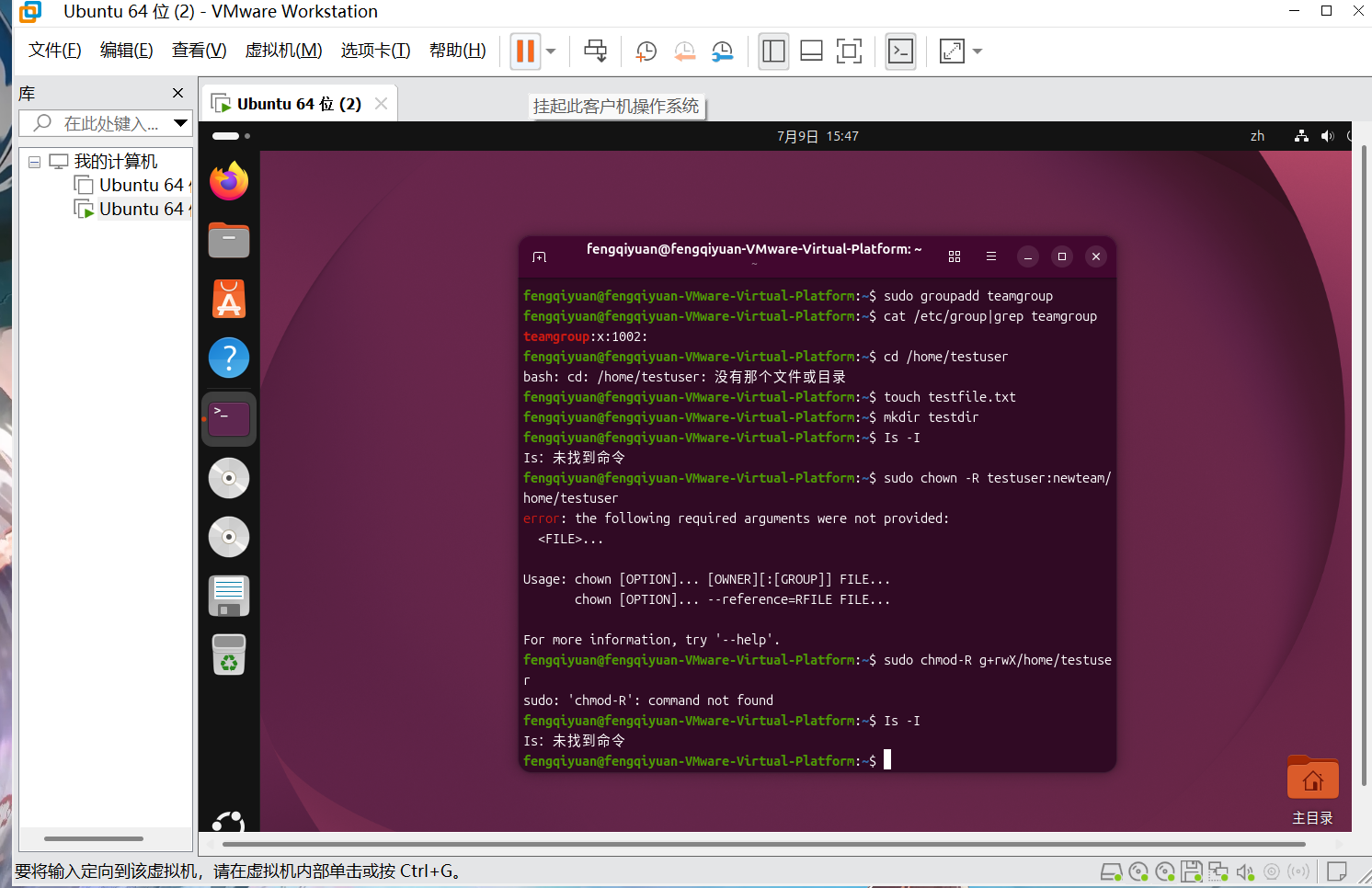Open the stretch options dropdown arrow
Screen dimensions: 1372x888
978,51
